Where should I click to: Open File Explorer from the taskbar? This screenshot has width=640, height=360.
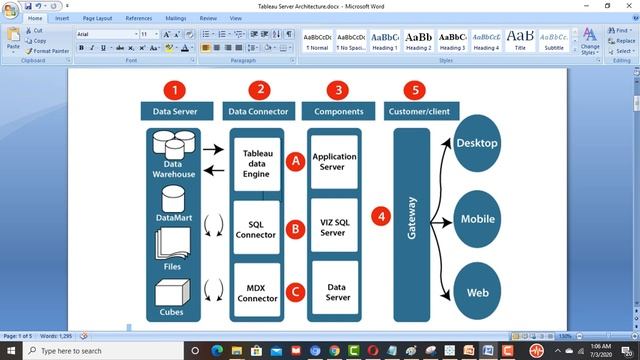click(237, 351)
